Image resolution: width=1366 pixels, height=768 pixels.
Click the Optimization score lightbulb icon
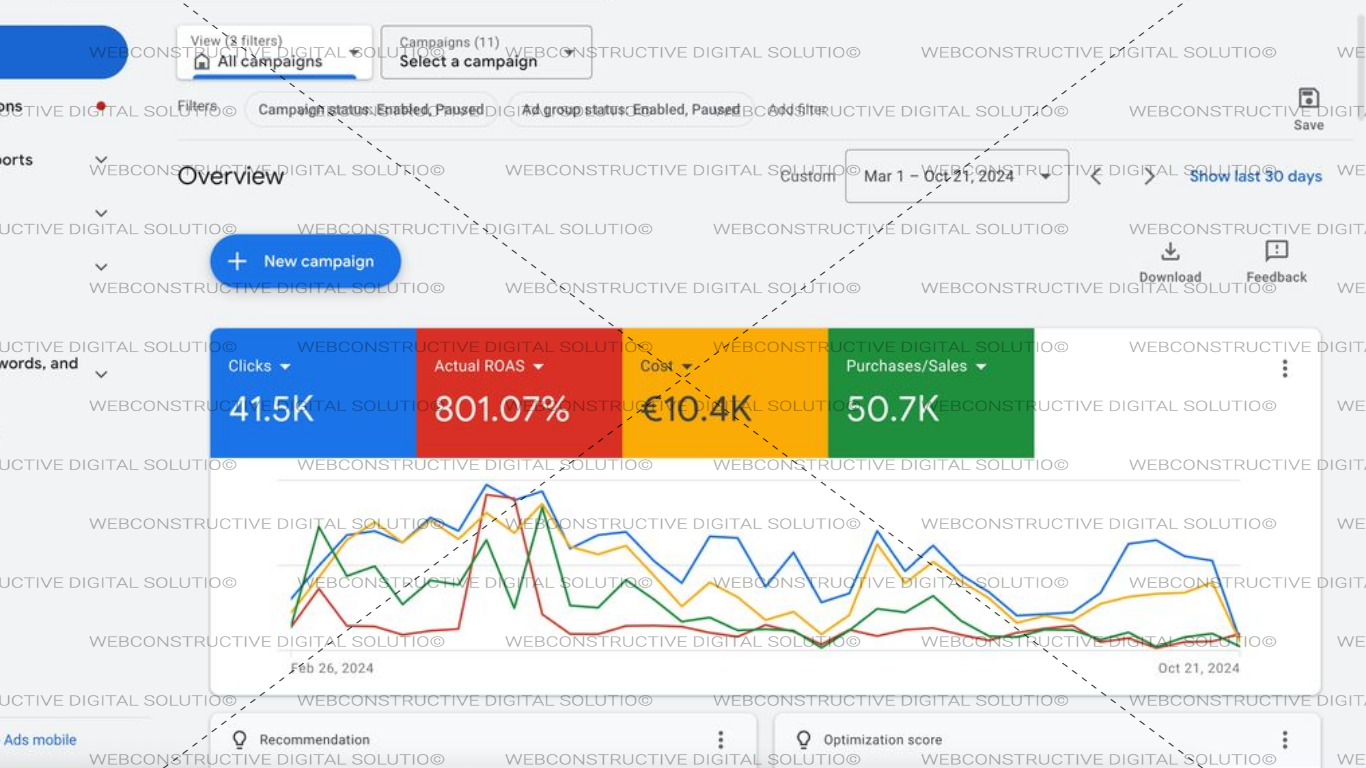[x=803, y=739]
